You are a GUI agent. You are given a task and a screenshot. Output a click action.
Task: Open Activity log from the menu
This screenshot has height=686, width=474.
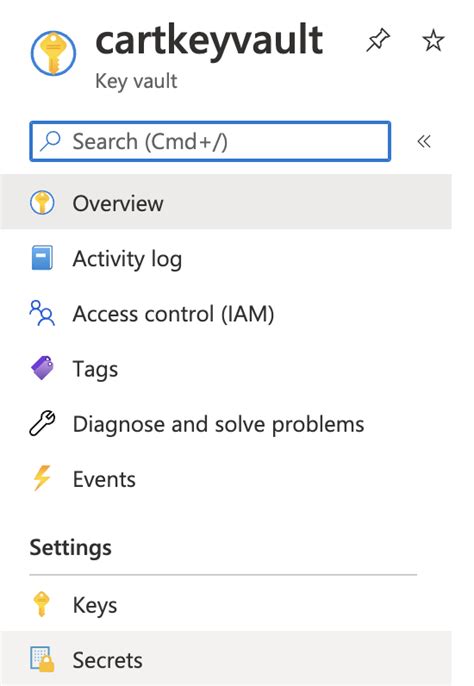tap(226, 258)
